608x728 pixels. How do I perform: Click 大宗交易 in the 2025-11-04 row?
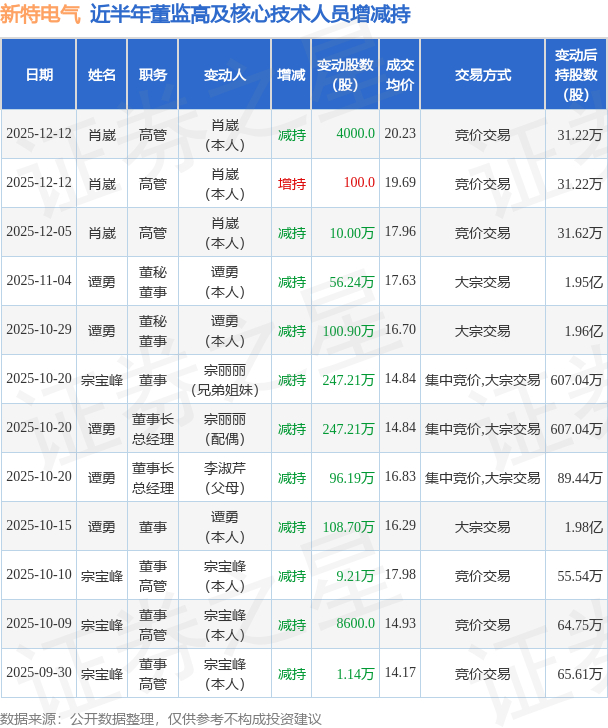point(483,282)
